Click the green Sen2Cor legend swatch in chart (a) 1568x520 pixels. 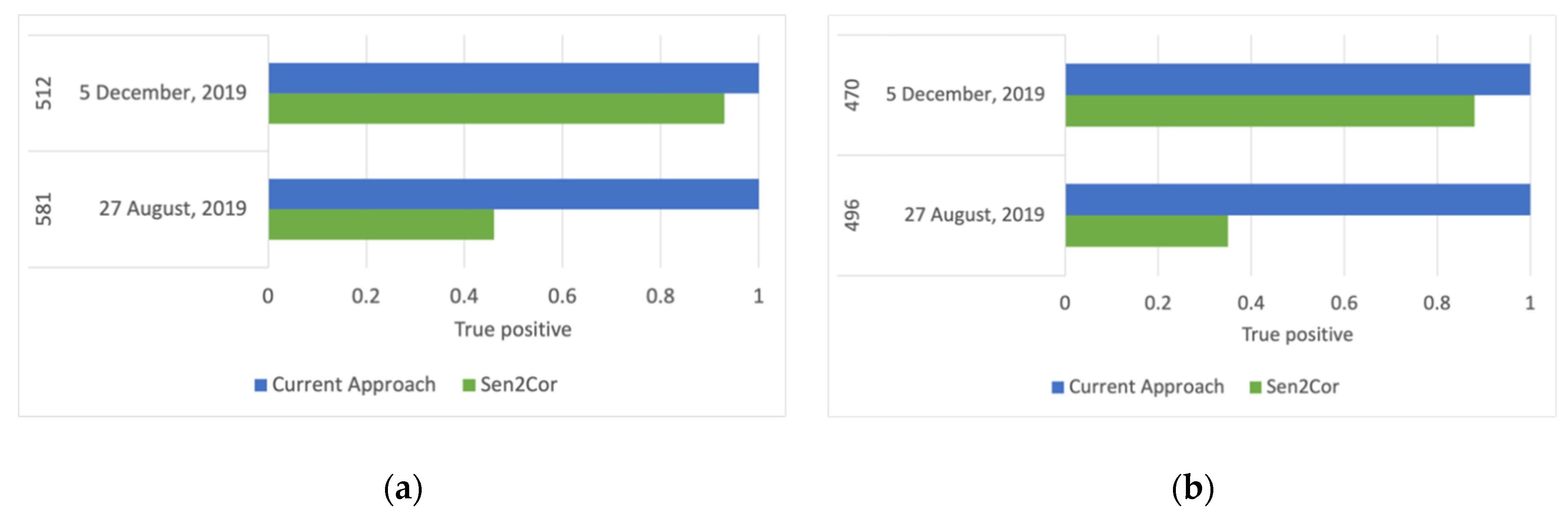pyautogui.click(x=469, y=385)
